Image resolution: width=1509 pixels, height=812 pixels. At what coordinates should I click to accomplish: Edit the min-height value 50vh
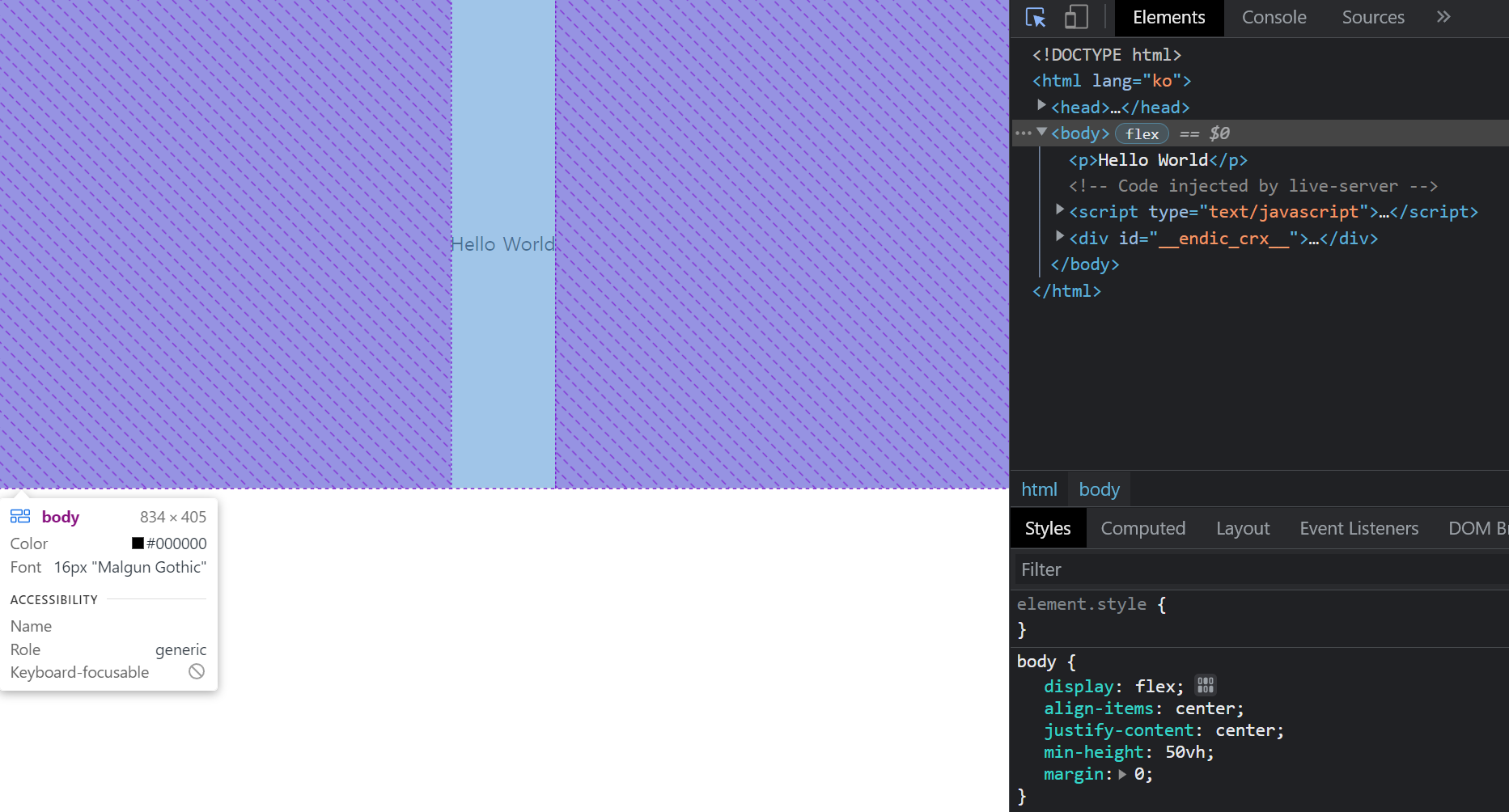[1185, 752]
